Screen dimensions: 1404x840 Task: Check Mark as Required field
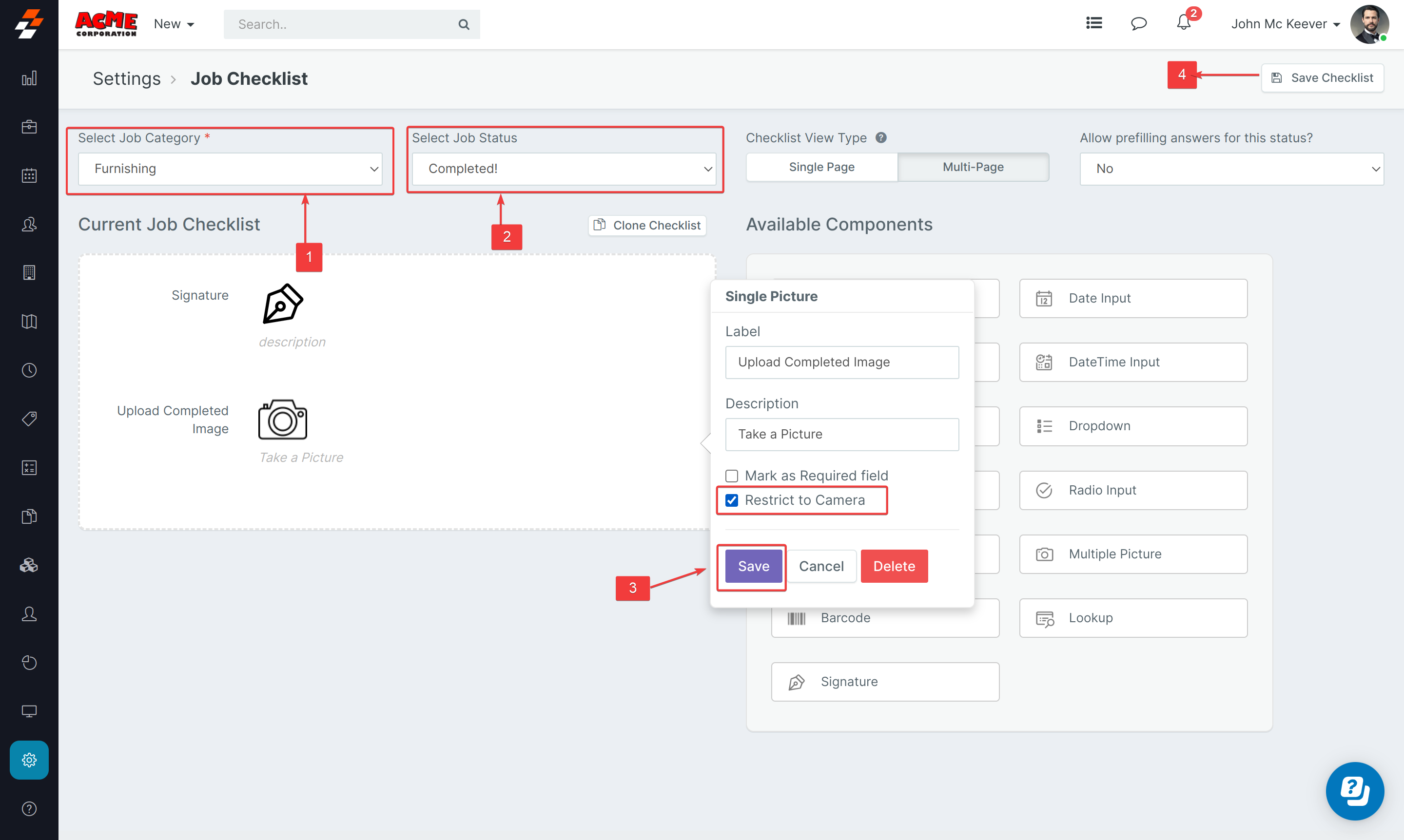pyautogui.click(x=732, y=476)
